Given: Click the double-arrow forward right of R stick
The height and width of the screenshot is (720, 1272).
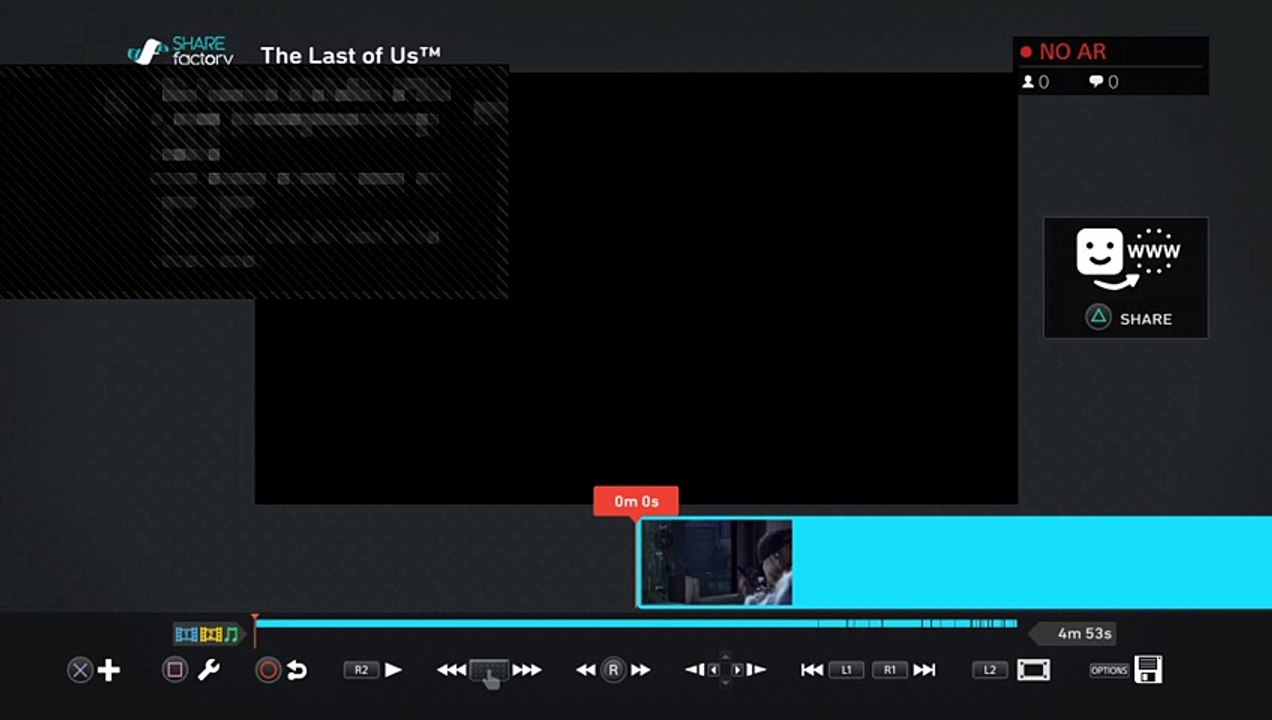Looking at the screenshot, I should [640, 670].
